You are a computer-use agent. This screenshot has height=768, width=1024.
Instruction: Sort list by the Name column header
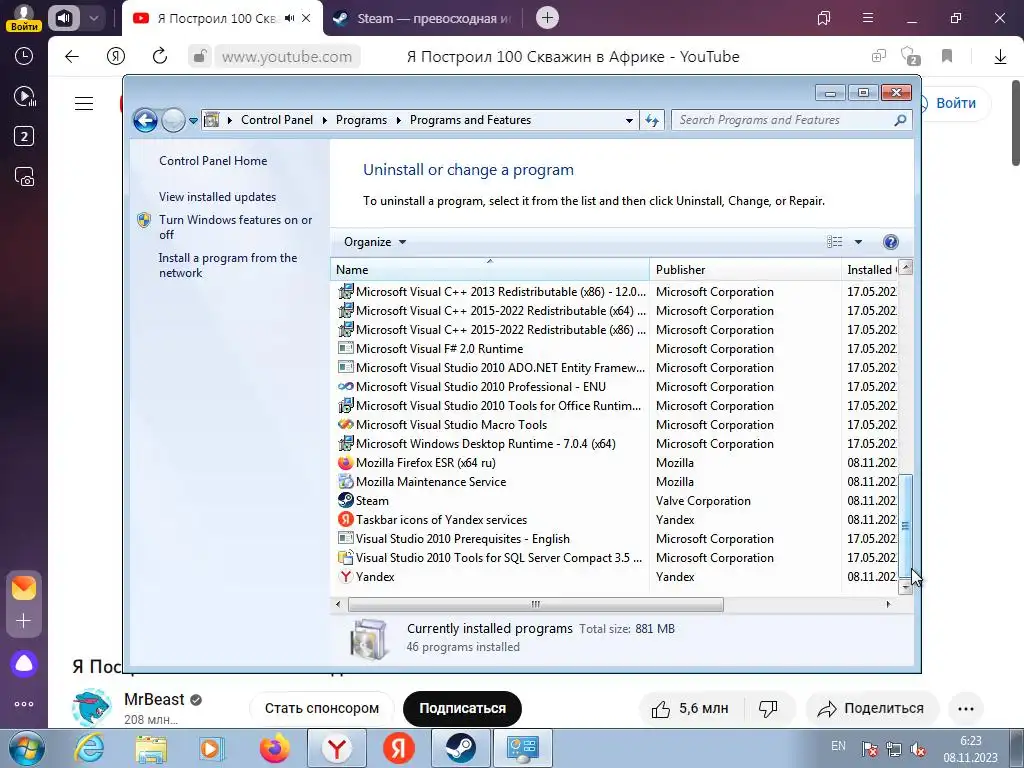click(x=490, y=270)
